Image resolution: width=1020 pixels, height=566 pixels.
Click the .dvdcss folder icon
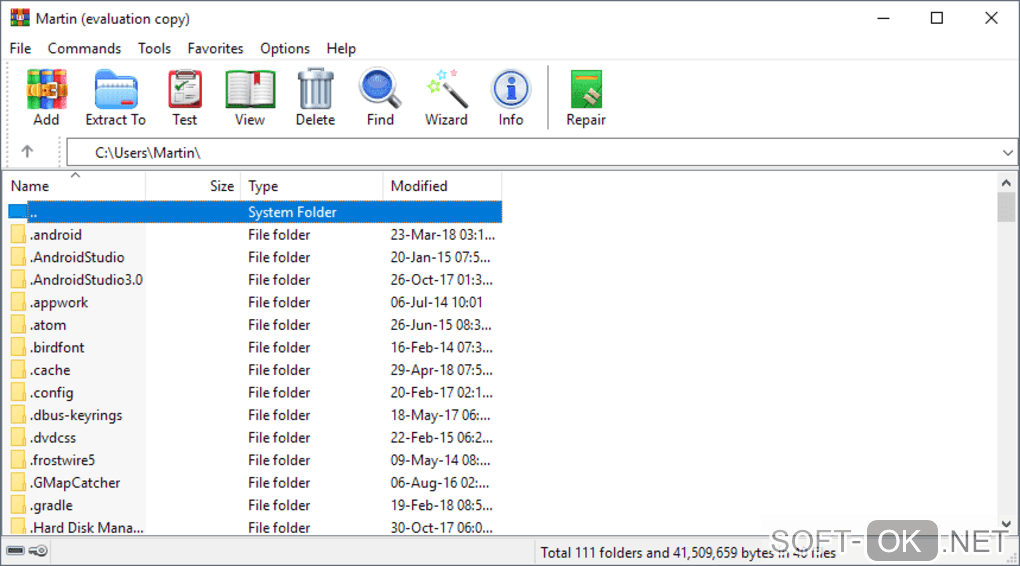coord(18,437)
